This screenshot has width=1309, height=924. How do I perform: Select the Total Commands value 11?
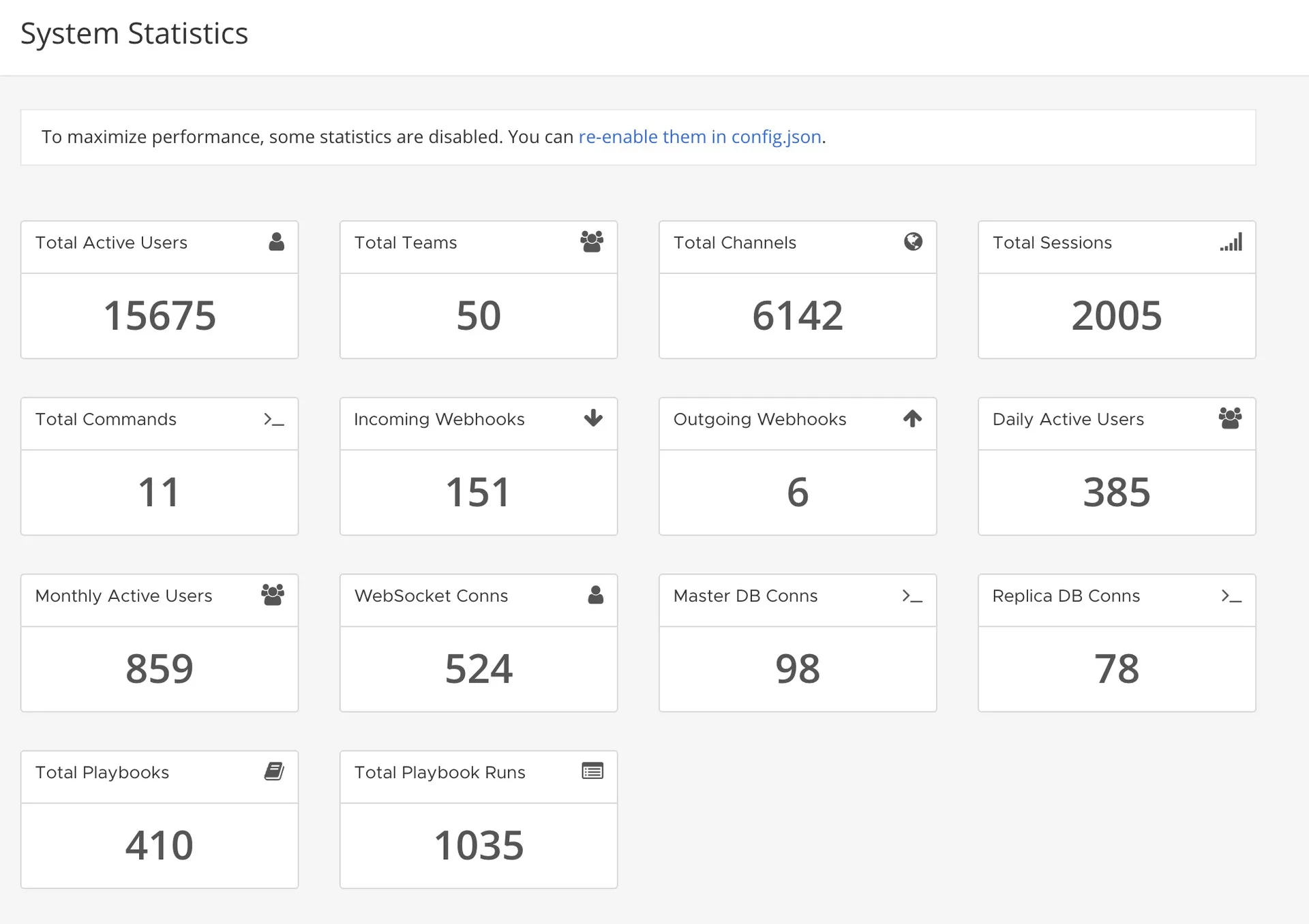coord(159,492)
